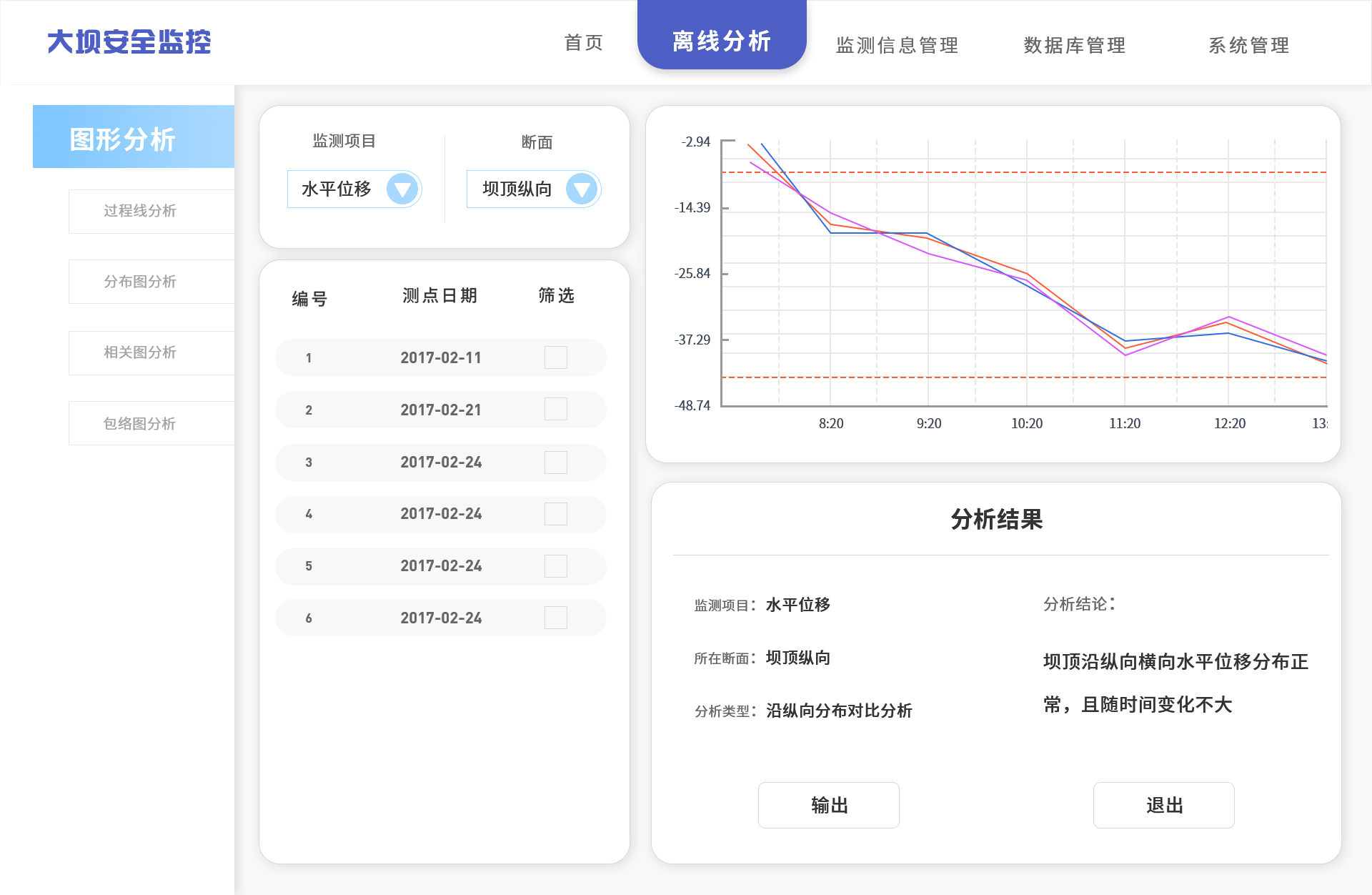Open the 监测信息管理 menu tab
1372x895 pixels.
pyautogui.click(x=897, y=45)
